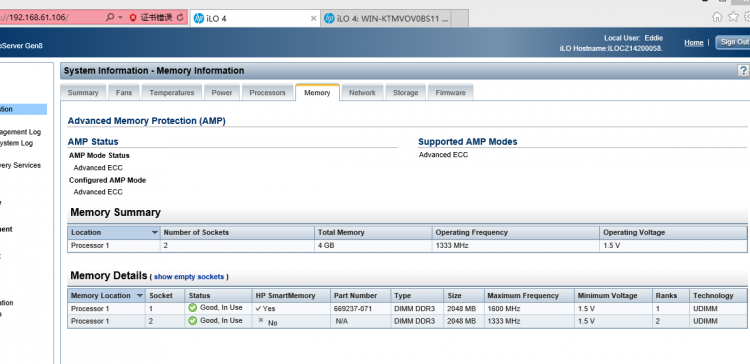This screenshot has width=750, height=364.
Task: Click the browser refresh icon
Action: click(x=180, y=18)
